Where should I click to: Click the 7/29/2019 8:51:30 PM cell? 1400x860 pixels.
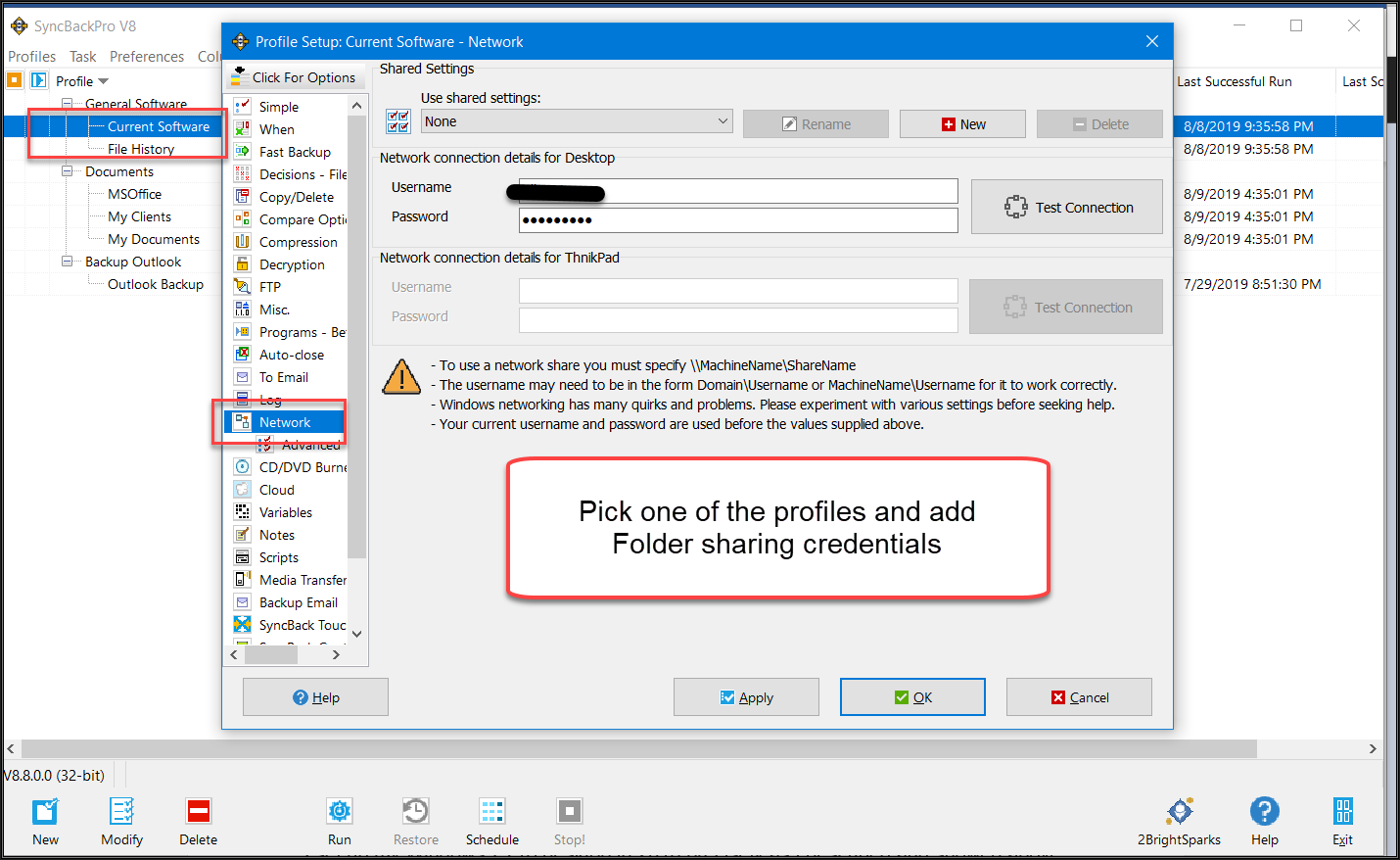1252,284
